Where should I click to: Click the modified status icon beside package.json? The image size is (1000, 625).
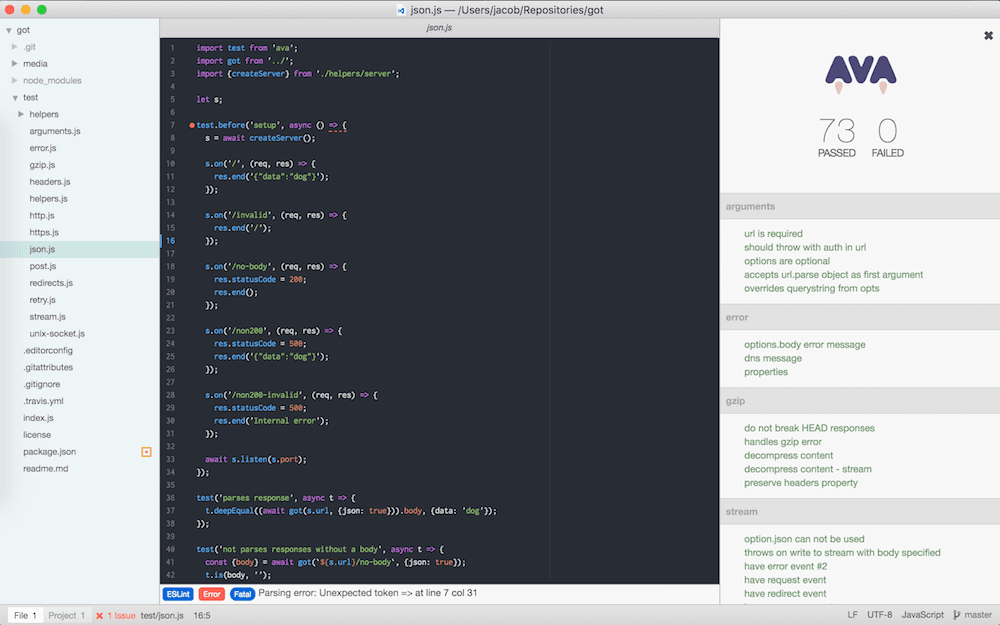[146, 452]
